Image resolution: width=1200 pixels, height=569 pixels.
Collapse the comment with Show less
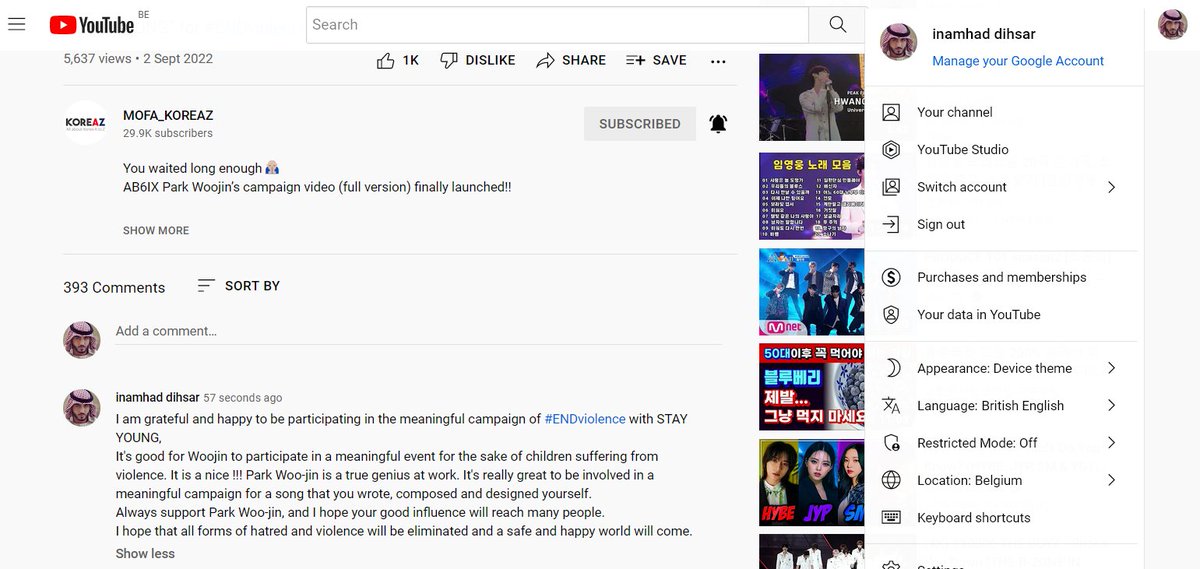pos(145,553)
